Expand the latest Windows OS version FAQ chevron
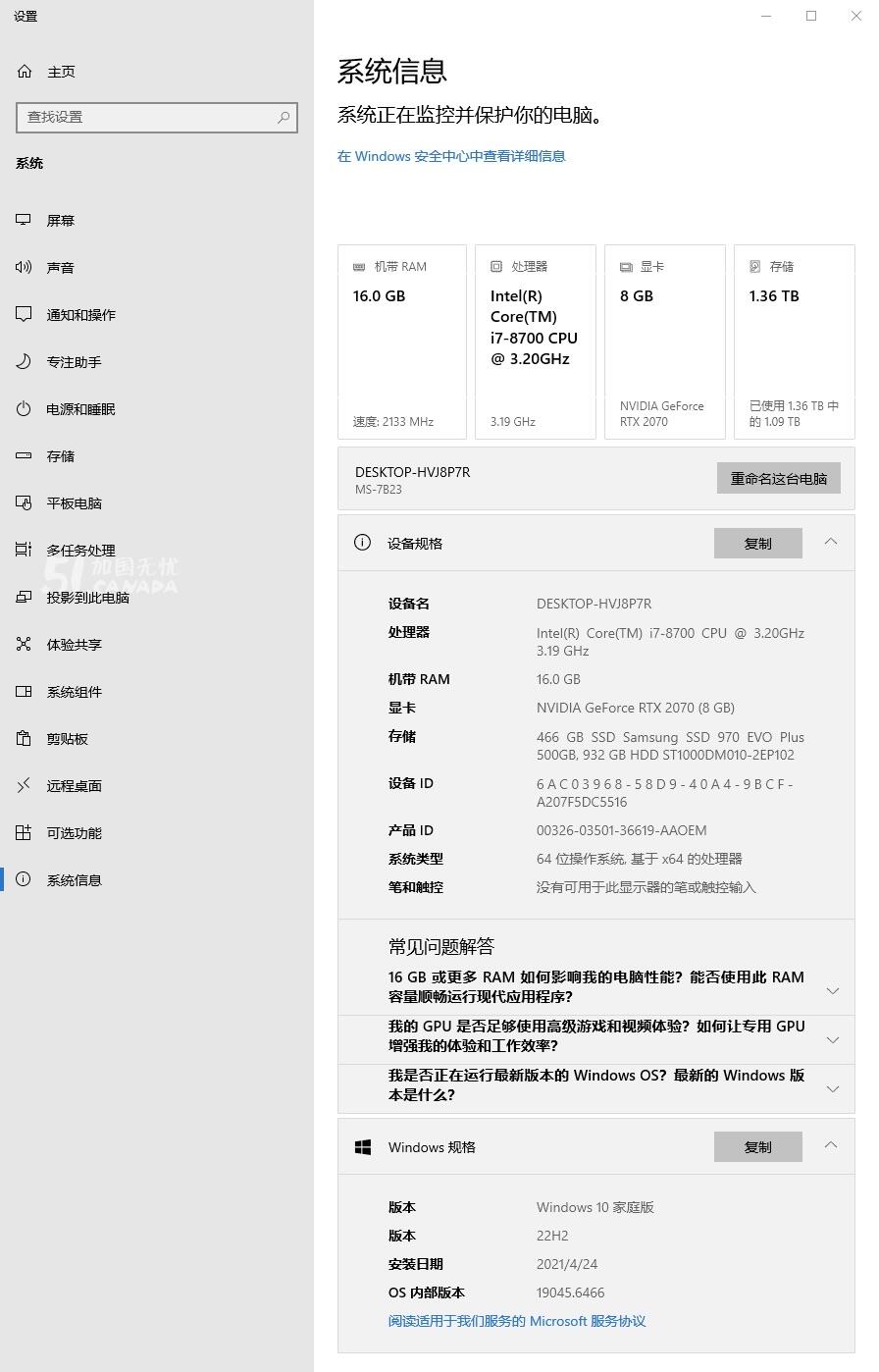The image size is (879, 1372). 833,1088
